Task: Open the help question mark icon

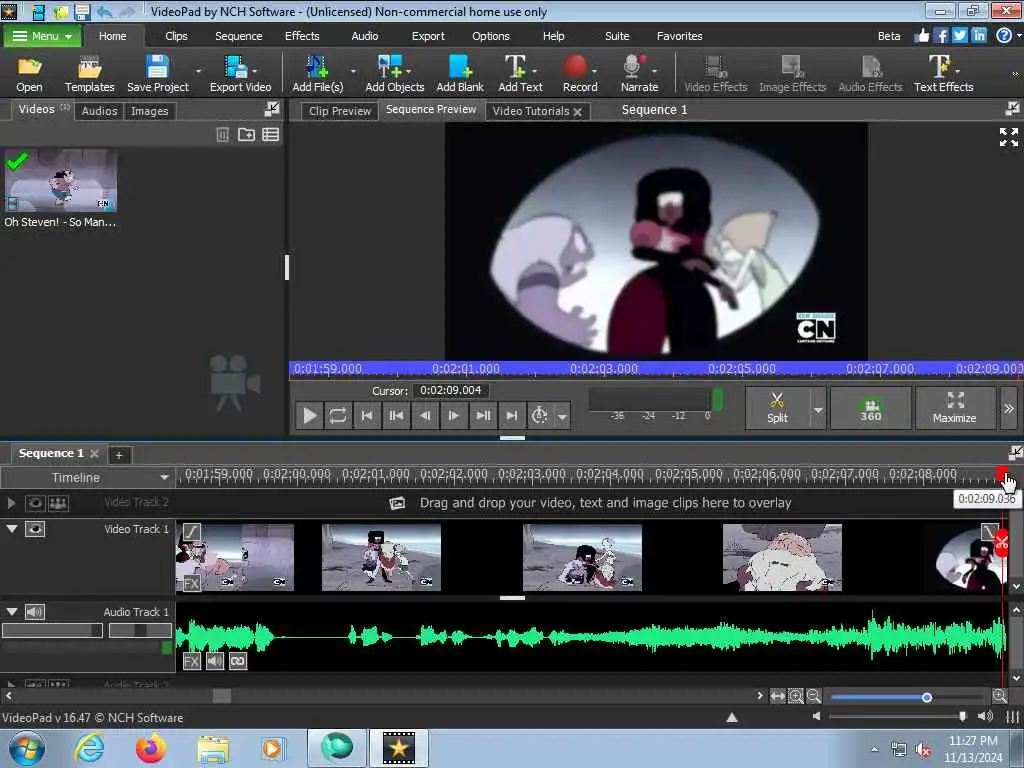Action: point(1004,35)
